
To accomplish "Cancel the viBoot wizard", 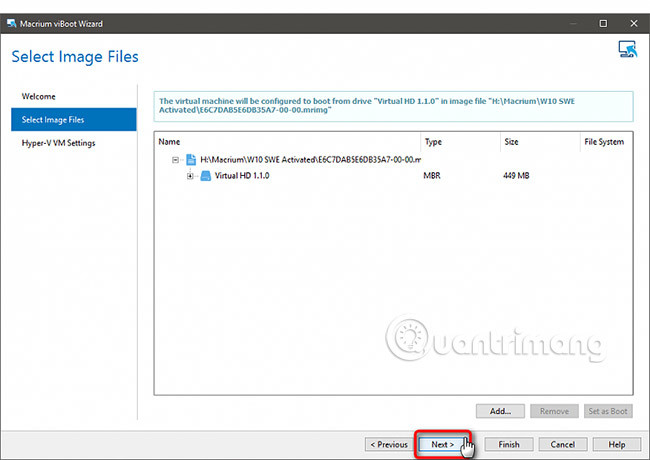I will [563, 444].
